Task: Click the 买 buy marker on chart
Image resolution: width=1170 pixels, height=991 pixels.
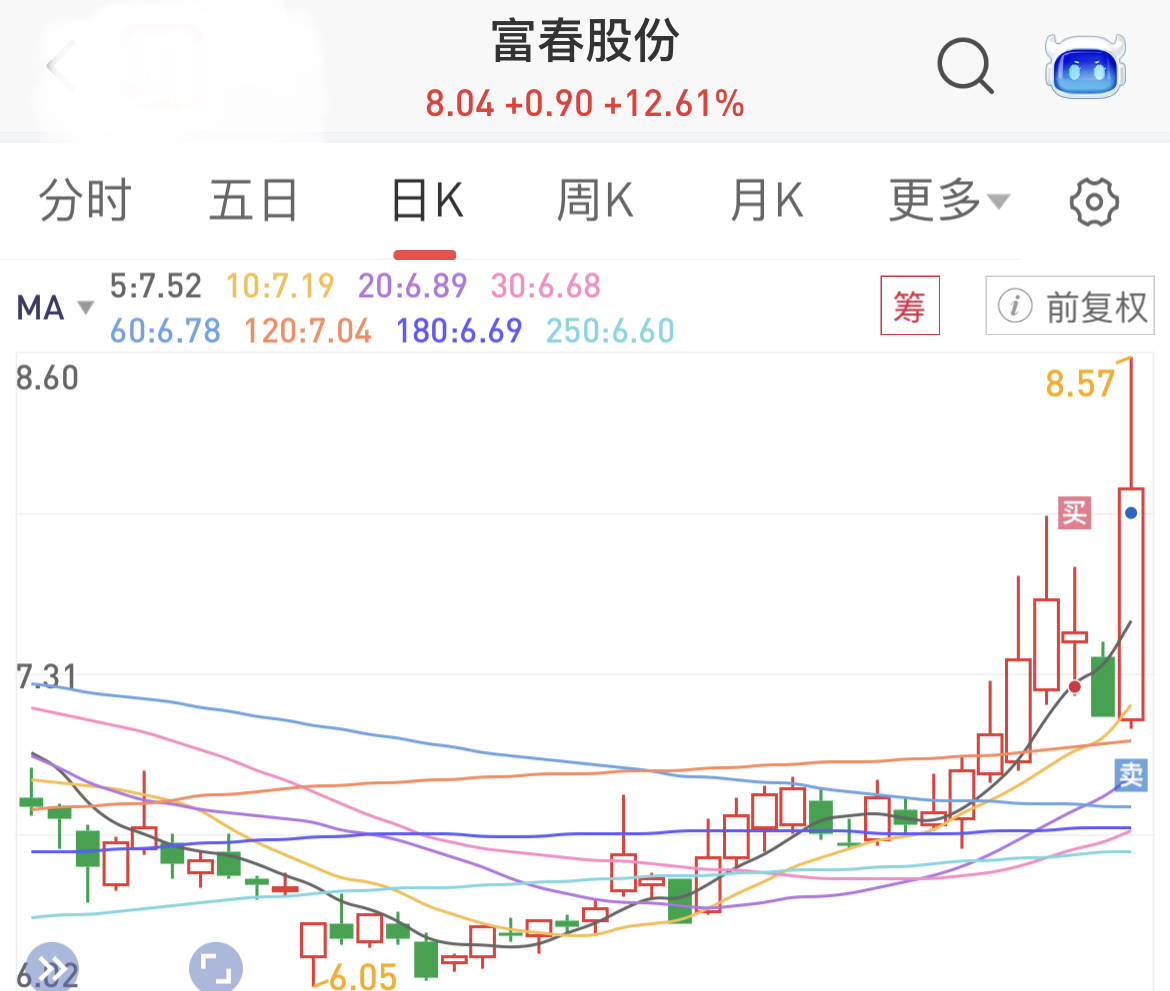Action: tap(1075, 513)
